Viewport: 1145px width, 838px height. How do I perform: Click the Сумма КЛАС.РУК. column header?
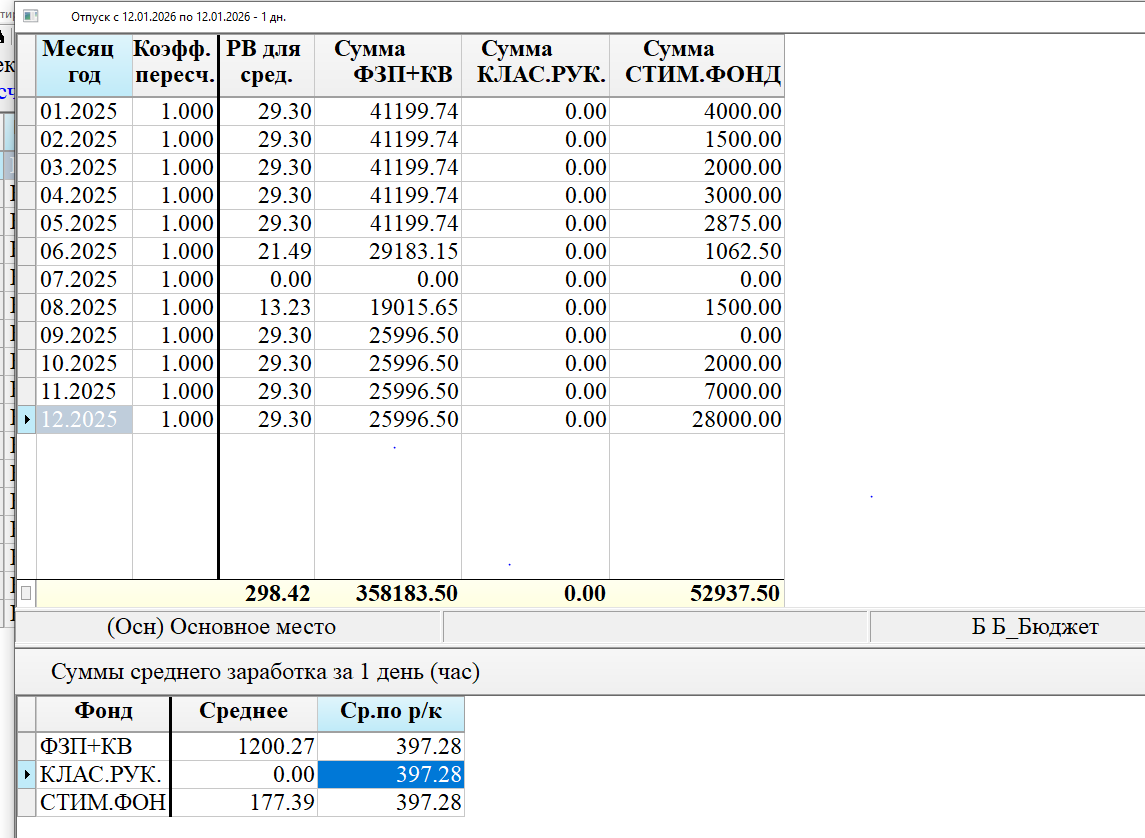535,63
